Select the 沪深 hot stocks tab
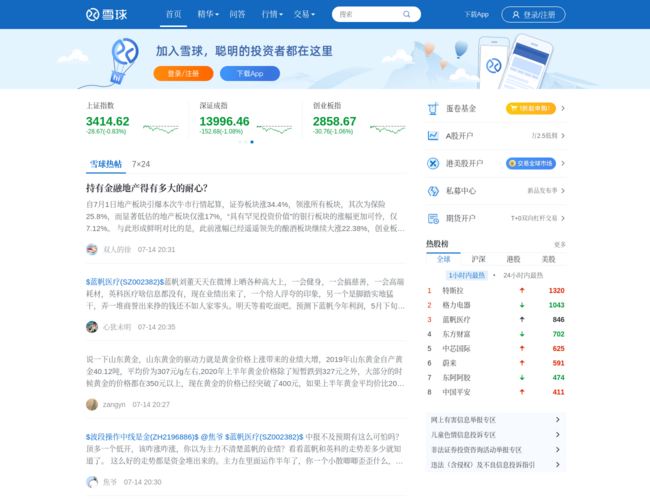The height and width of the screenshot is (500, 650). tap(478, 259)
